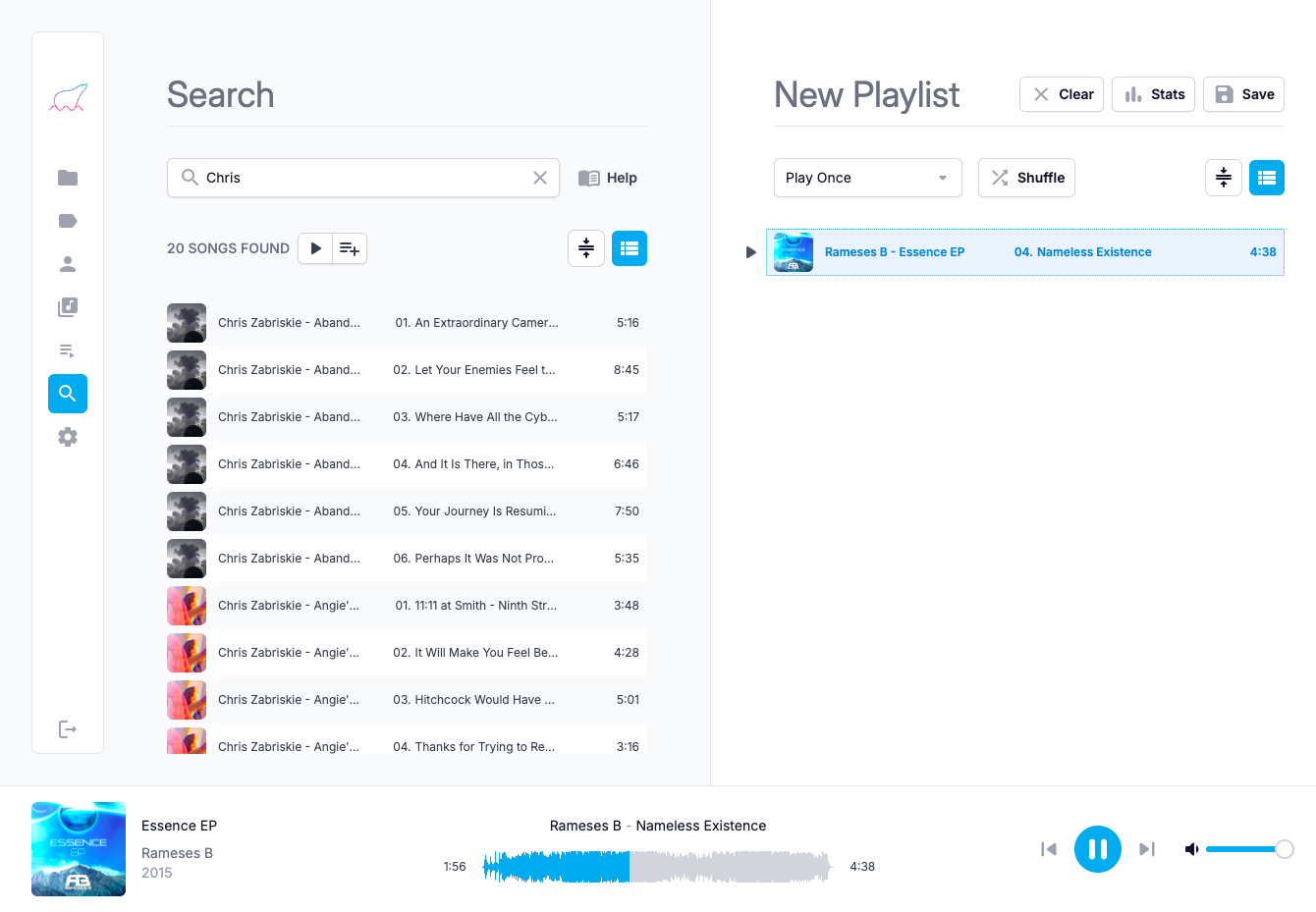Adjust the volume slider
This screenshot has height=912, width=1316.
pyautogui.click(x=1249, y=849)
